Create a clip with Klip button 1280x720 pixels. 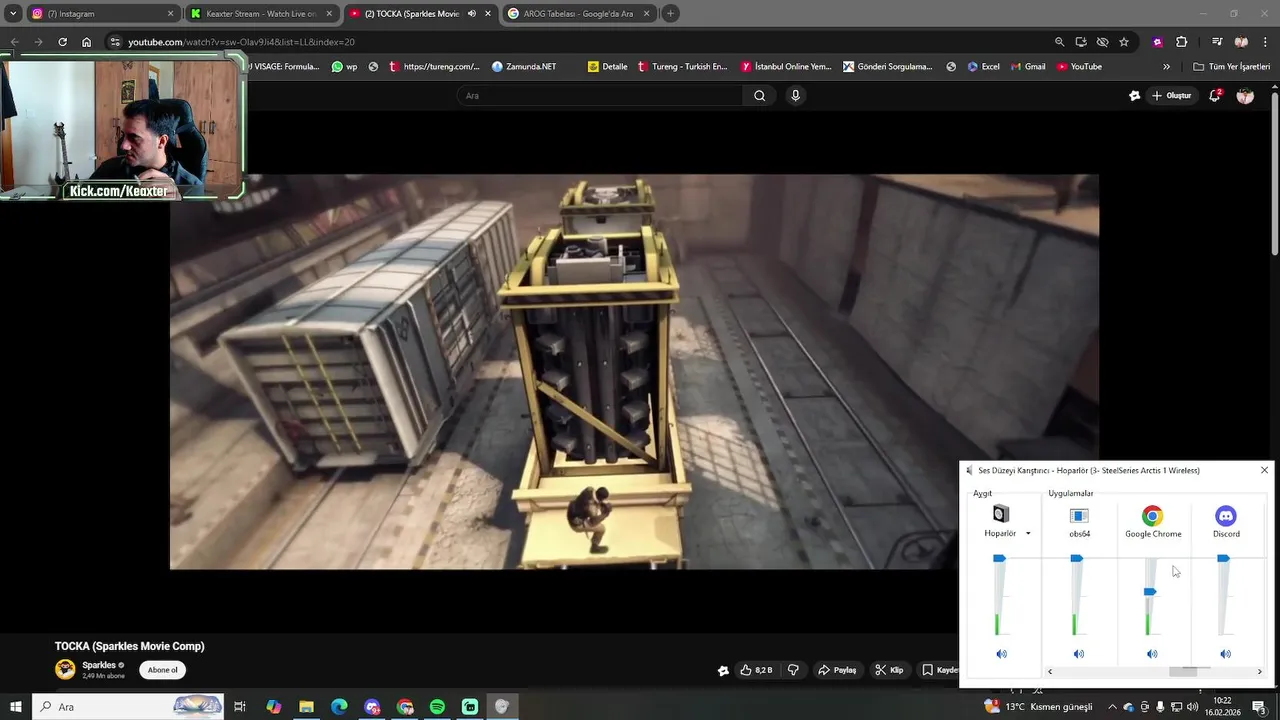coord(889,670)
